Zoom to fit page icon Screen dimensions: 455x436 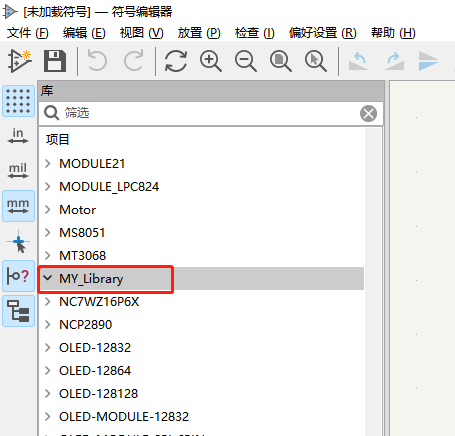(281, 61)
